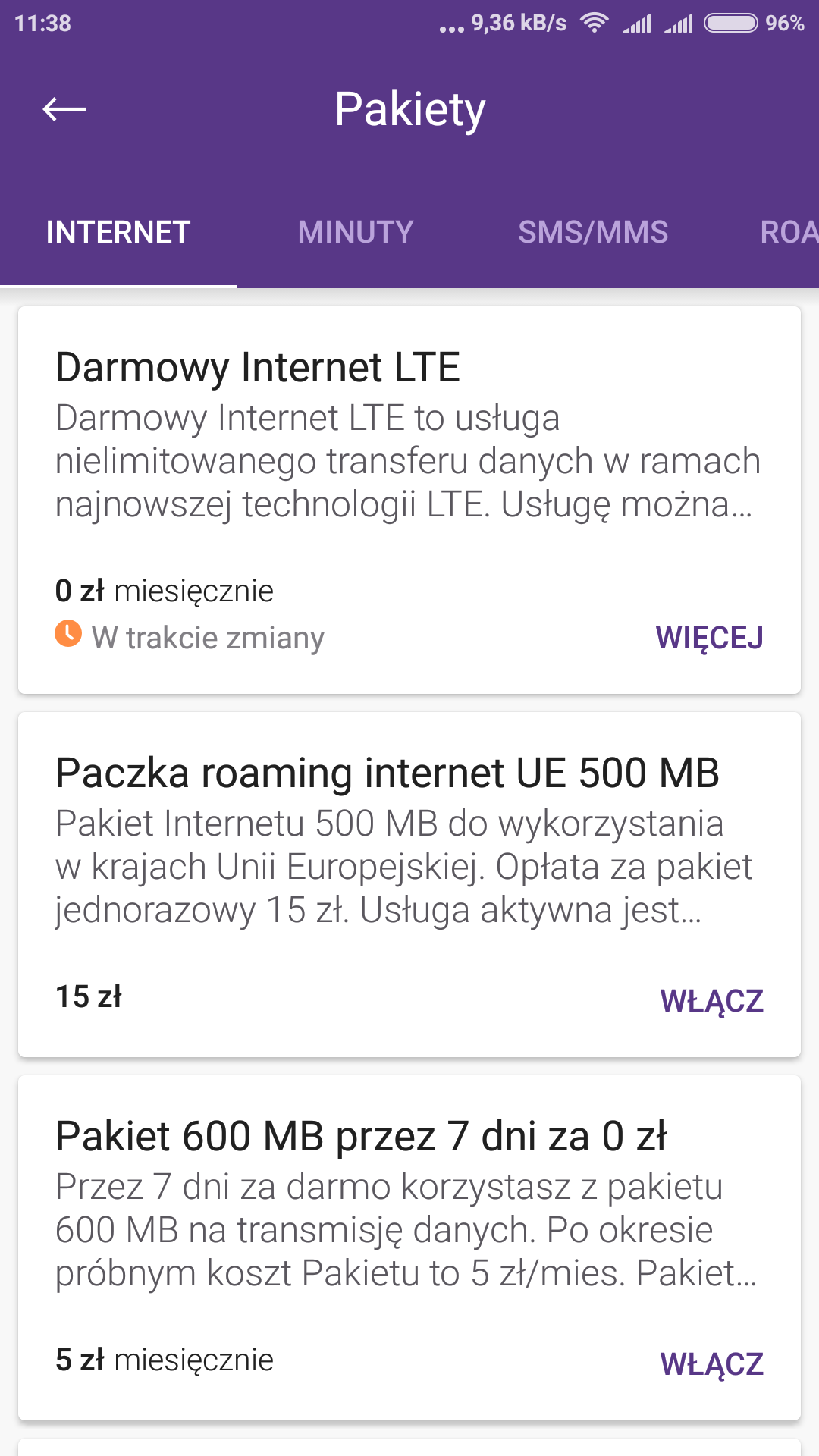Switch to the INTERNET tab
819x1456 pixels.
pyautogui.click(x=118, y=232)
